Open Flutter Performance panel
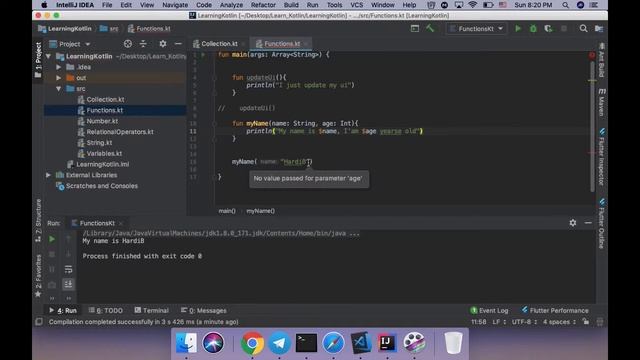Screen dimensions: 640x360 click(555, 310)
